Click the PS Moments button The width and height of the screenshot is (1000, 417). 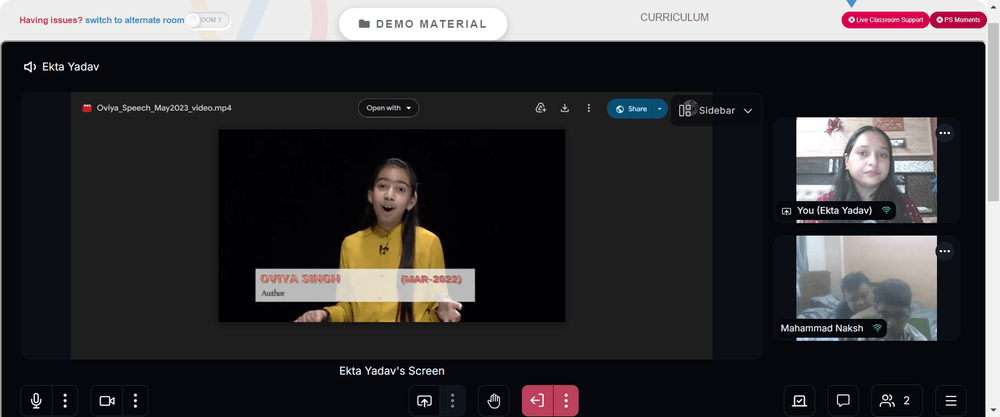[x=958, y=20]
